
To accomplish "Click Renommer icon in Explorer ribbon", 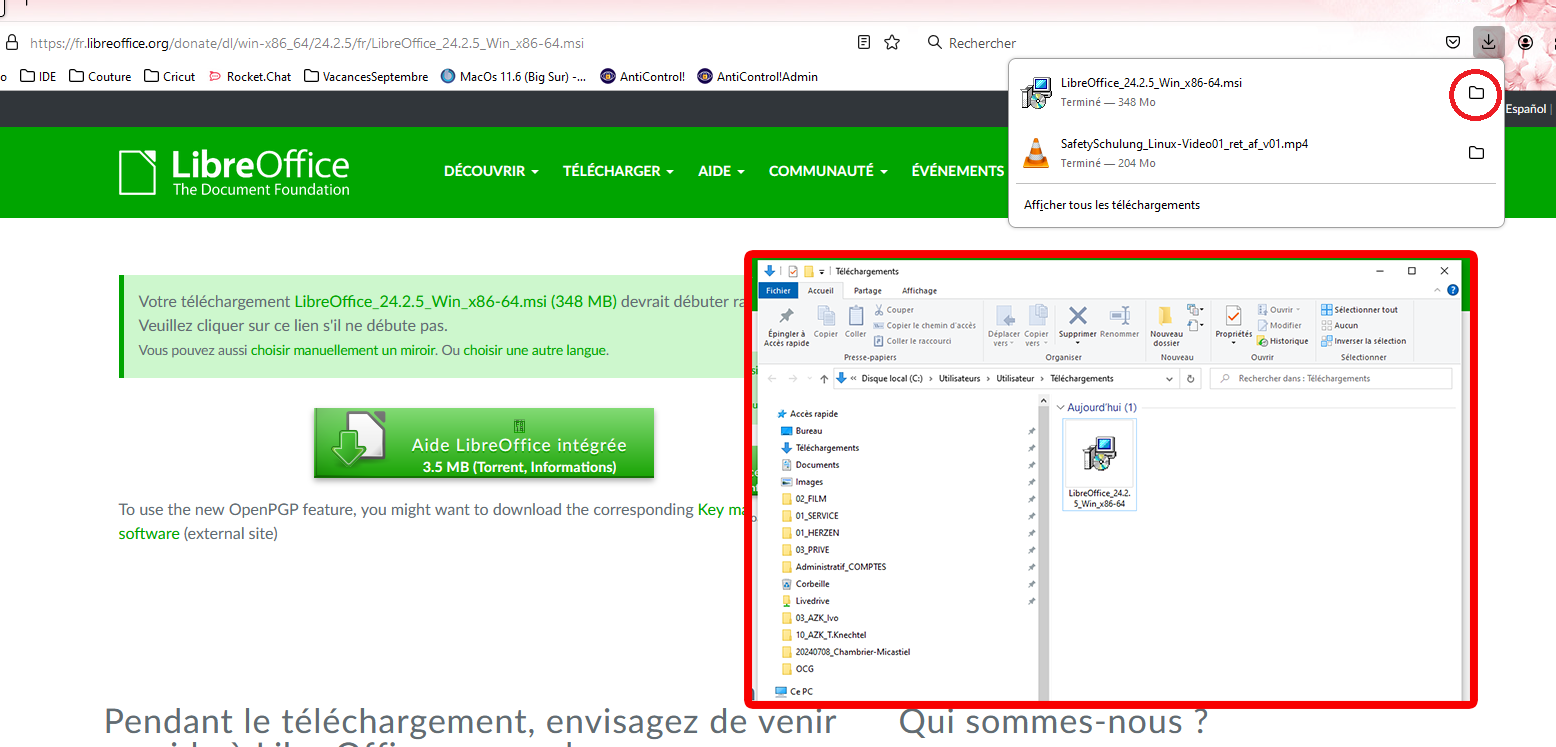I will [x=1120, y=322].
